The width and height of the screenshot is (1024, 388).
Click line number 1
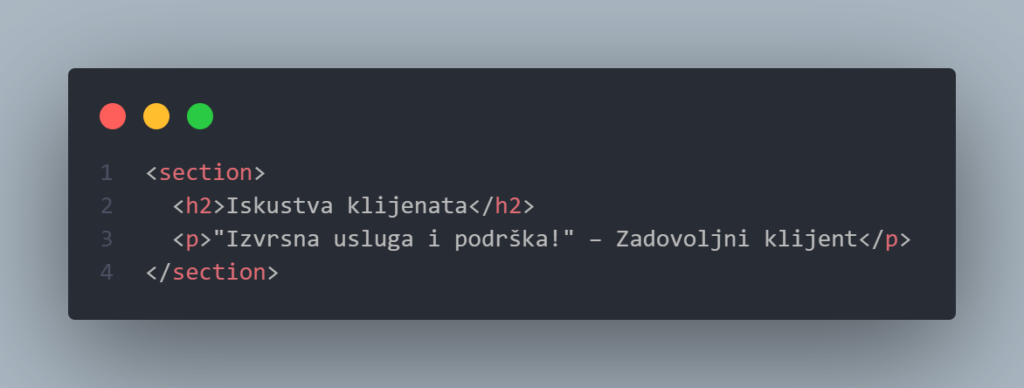pos(106,173)
